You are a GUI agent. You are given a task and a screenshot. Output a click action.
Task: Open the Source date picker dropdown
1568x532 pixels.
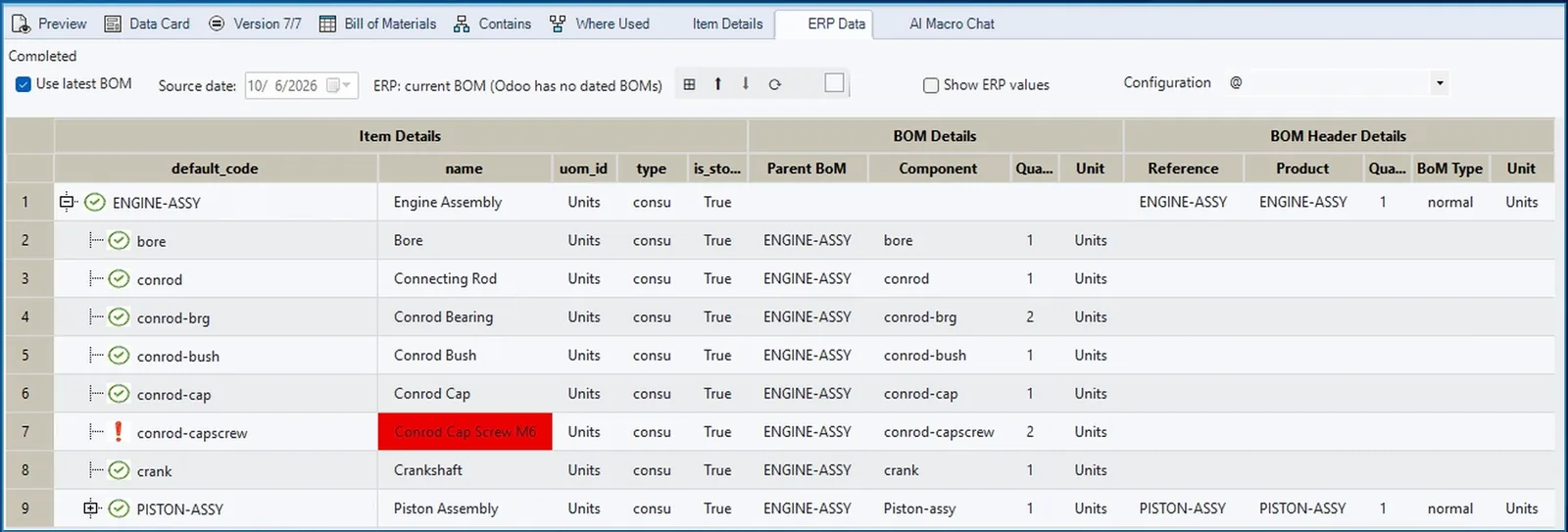point(338,85)
